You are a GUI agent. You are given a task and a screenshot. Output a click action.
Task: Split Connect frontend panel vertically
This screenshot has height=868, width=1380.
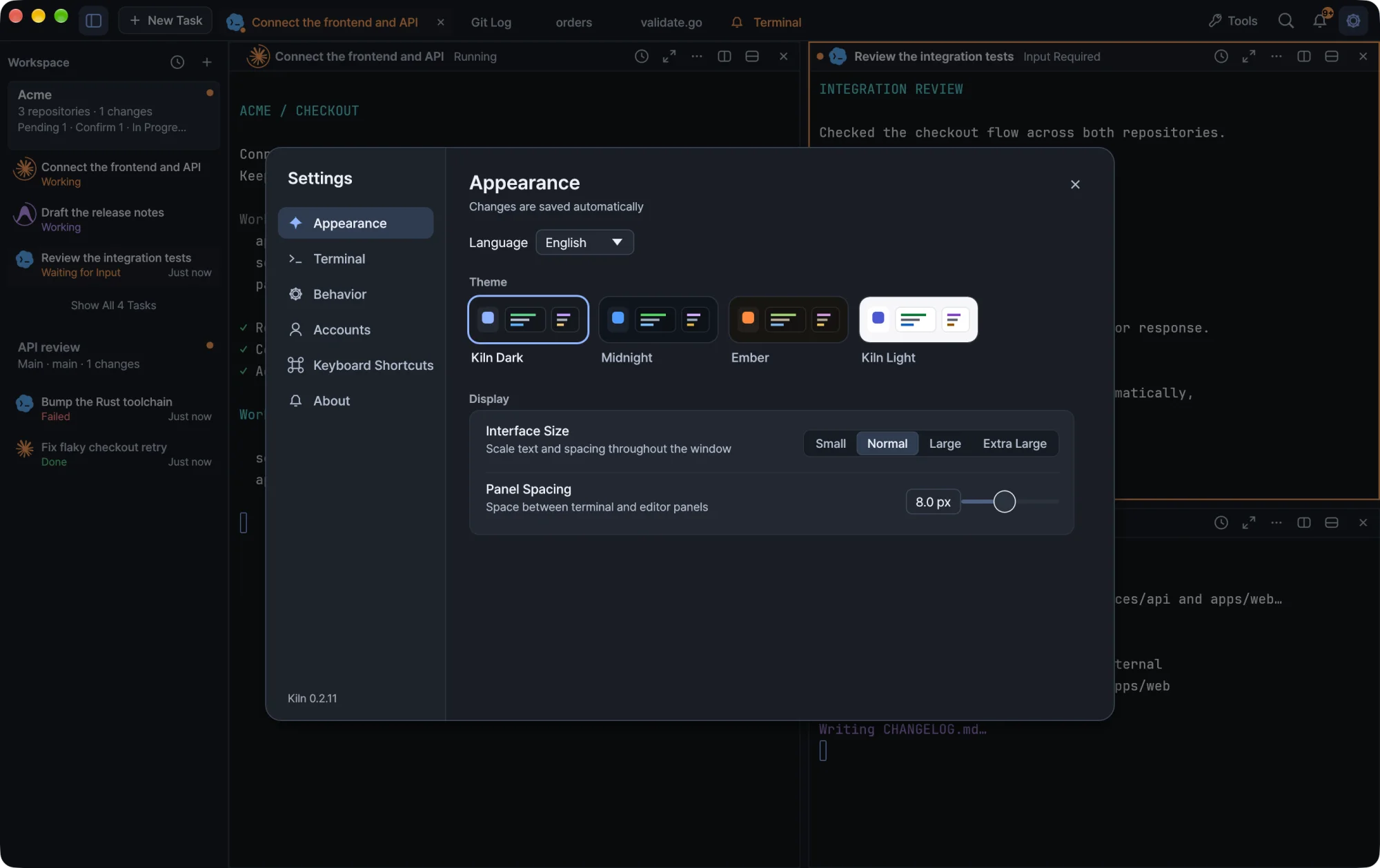coord(724,57)
